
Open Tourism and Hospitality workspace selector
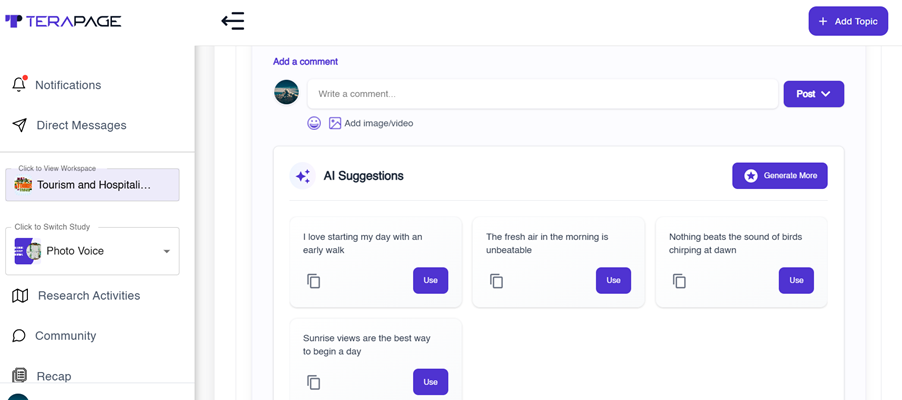pyautogui.click(x=92, y=185)
